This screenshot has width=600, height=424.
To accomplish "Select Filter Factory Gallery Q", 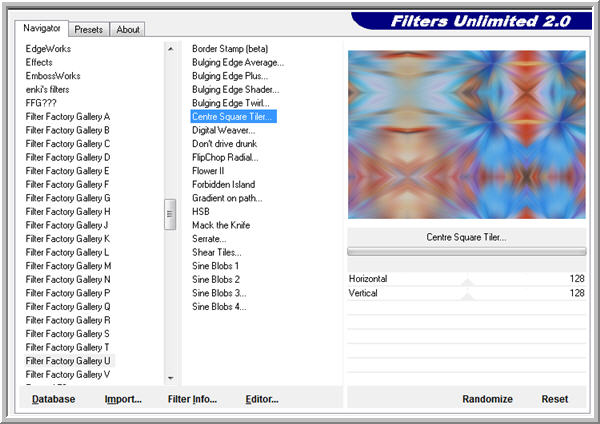I will (68, 307).
